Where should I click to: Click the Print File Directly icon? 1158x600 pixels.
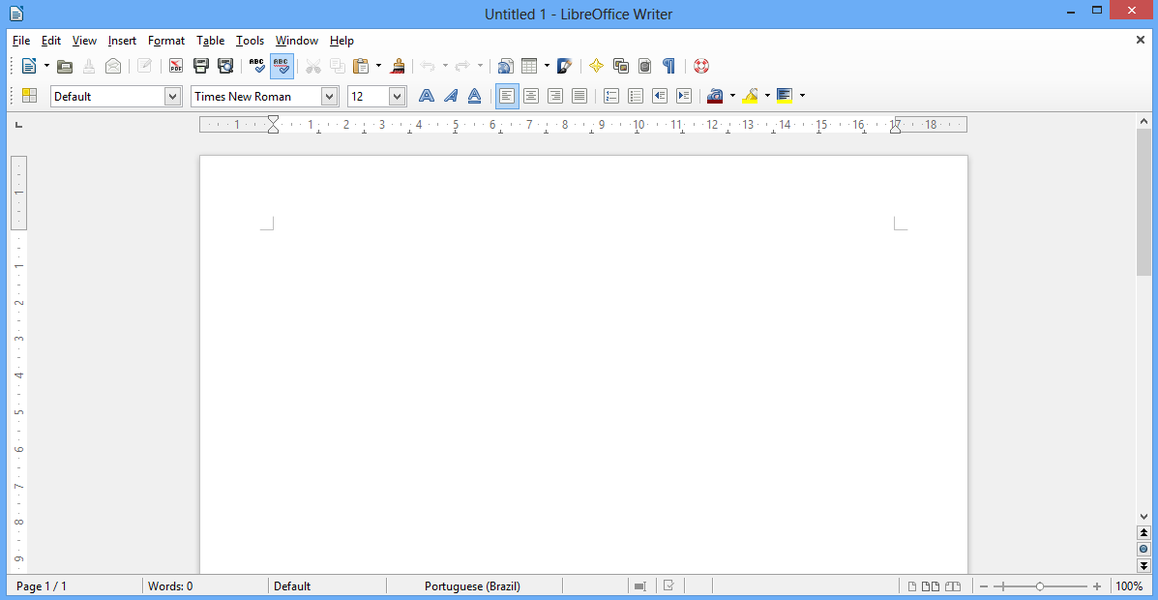(x=201, y=66)
